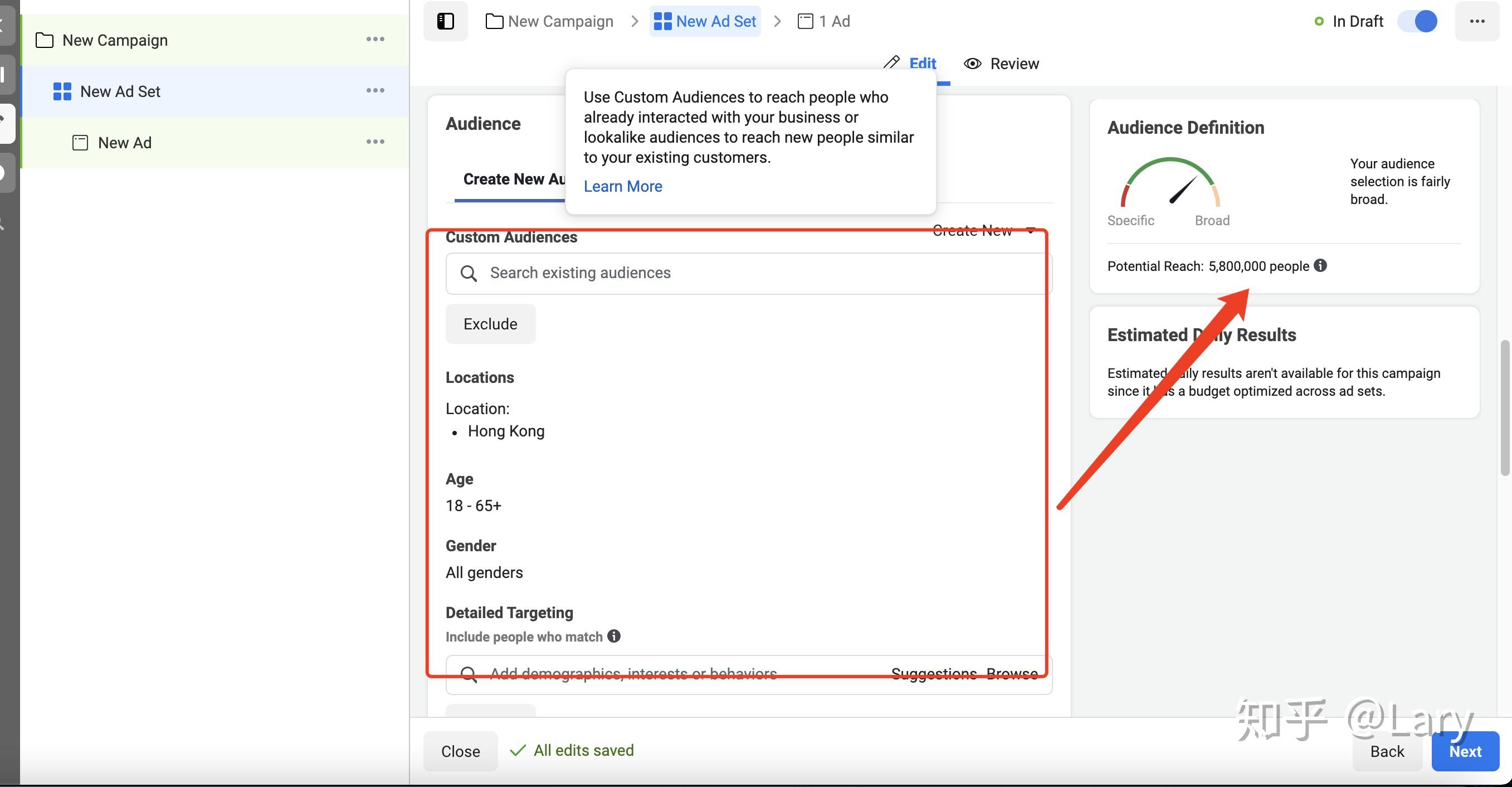
Task: Open New Ad three-dot options menu
Action: pos(375,142)
